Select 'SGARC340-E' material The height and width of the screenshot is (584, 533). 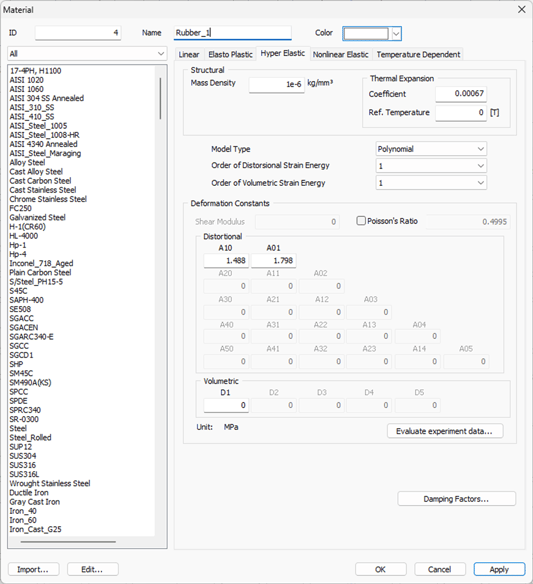31,337
